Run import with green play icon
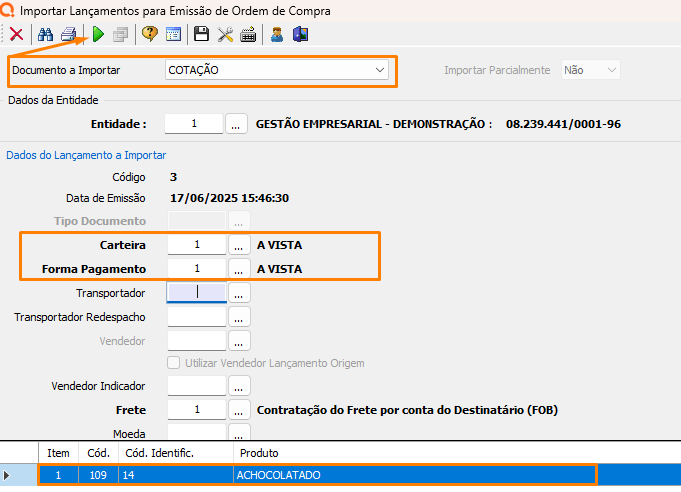The width and height of the screenshot is (681, 492). [99, 34]
